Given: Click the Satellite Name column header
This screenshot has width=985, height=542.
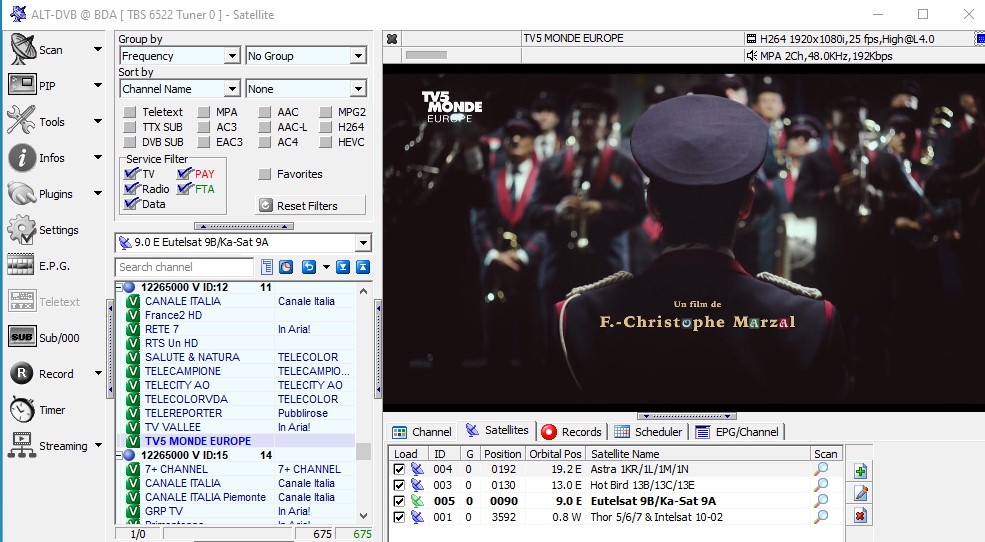Looking at the screenshot, I should click(x=698, y=454).
